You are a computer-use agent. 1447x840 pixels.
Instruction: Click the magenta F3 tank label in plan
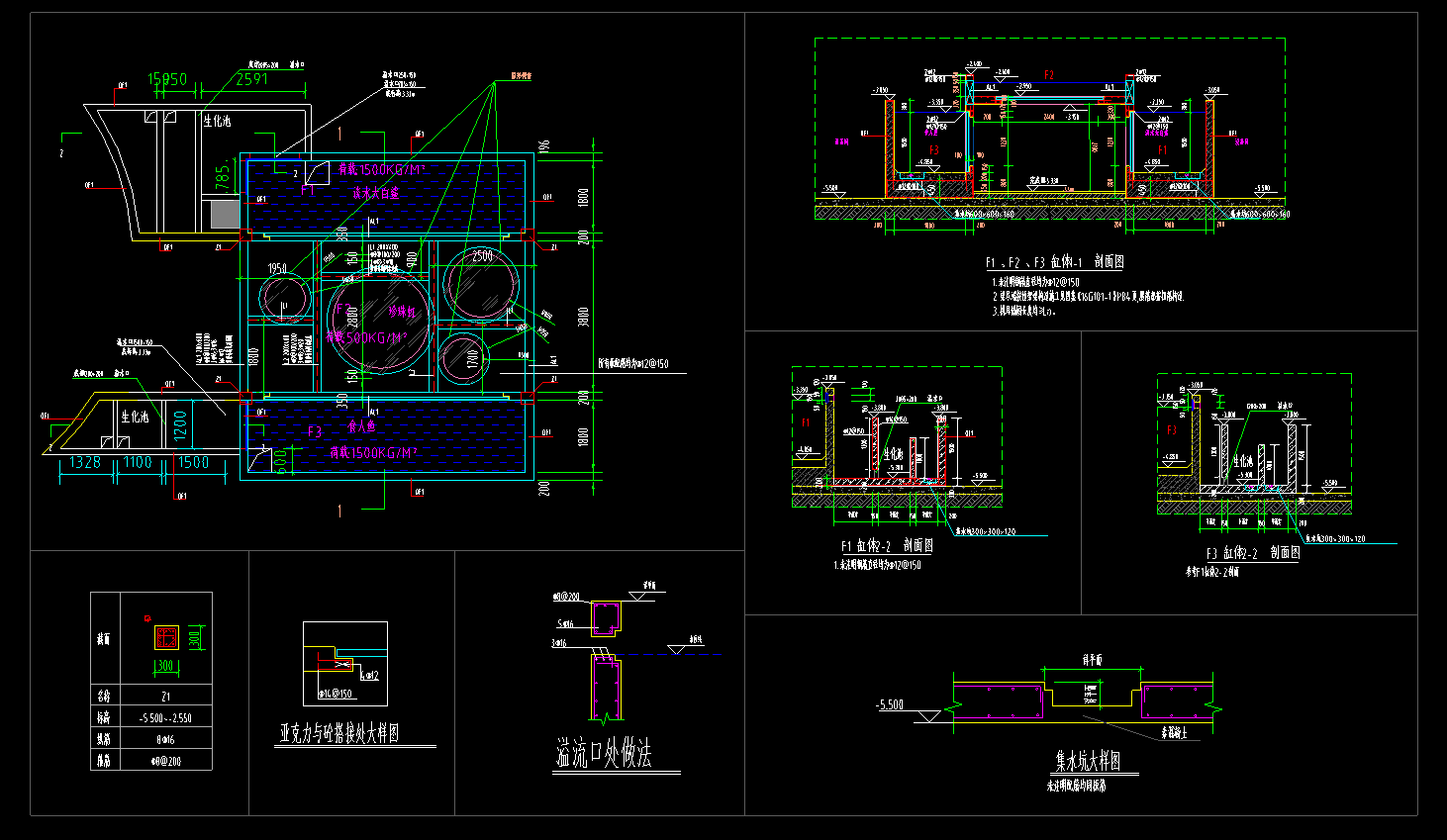pos(314,432)
